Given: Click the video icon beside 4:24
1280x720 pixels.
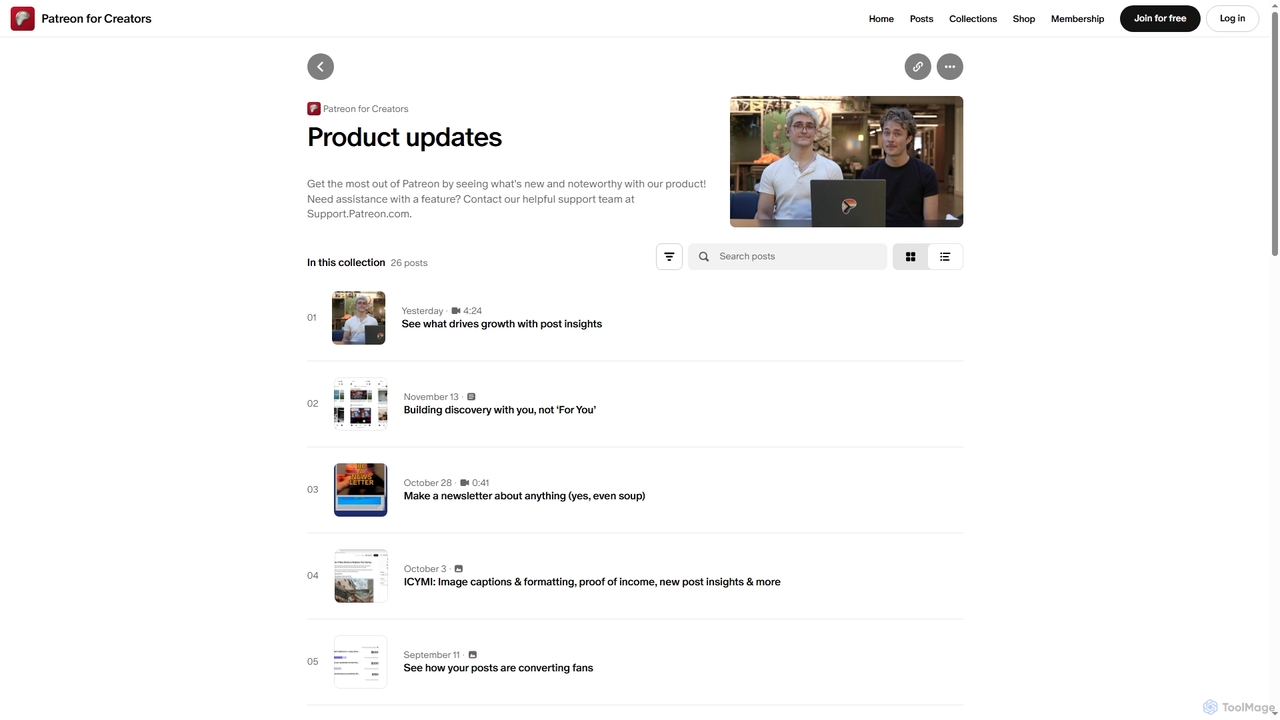Looking at the screenshot, I should coord(456,311).
